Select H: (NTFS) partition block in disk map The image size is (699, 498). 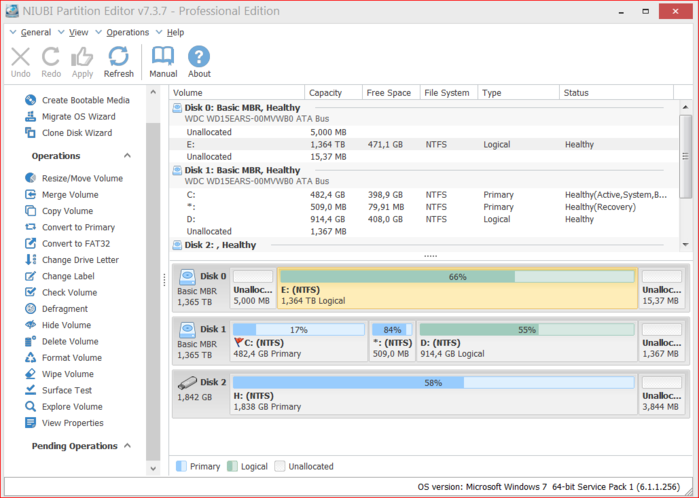pyautogui.click(x=433, y=395)
